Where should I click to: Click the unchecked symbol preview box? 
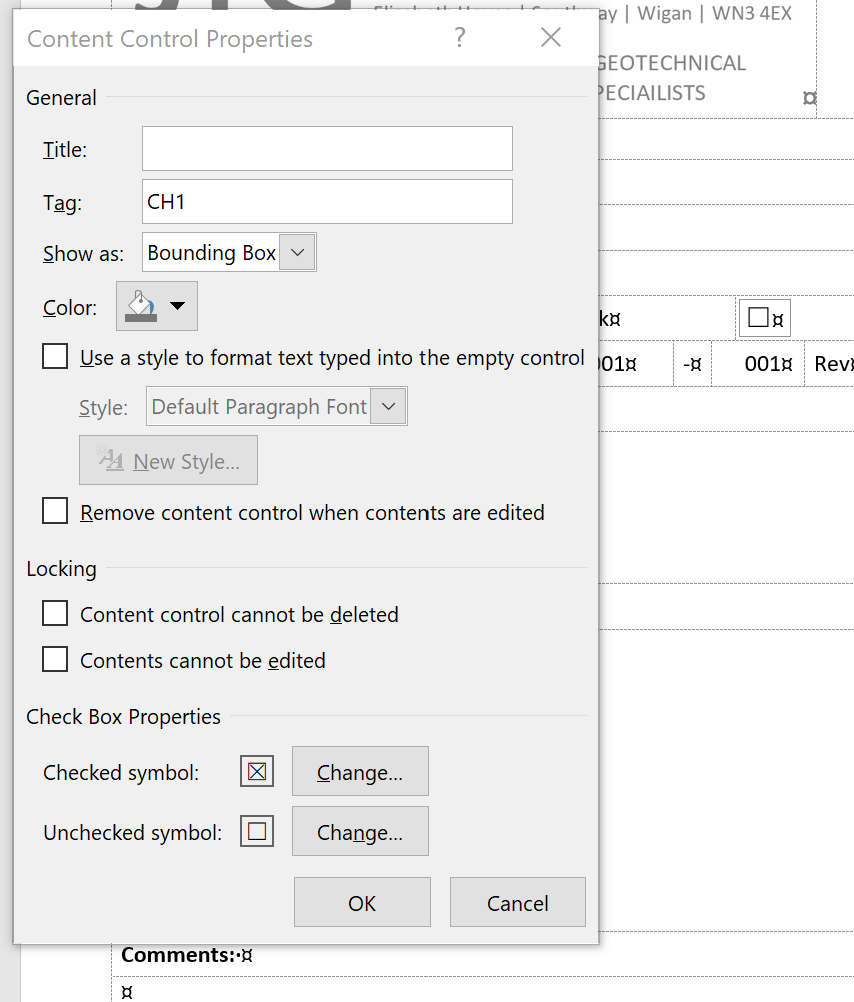[257, 831]
